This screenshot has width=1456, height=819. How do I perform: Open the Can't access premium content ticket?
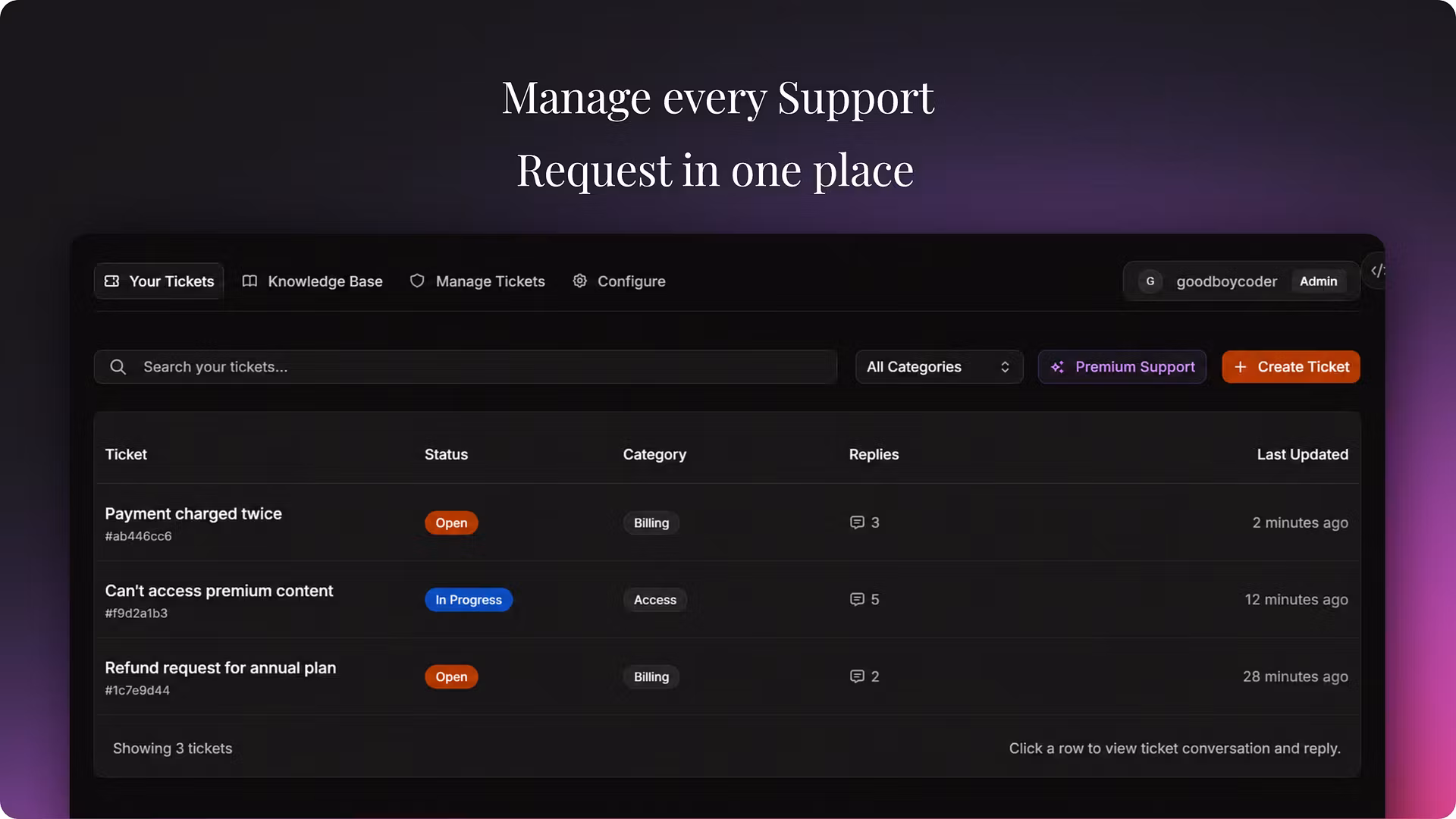(x=727, y=599)
